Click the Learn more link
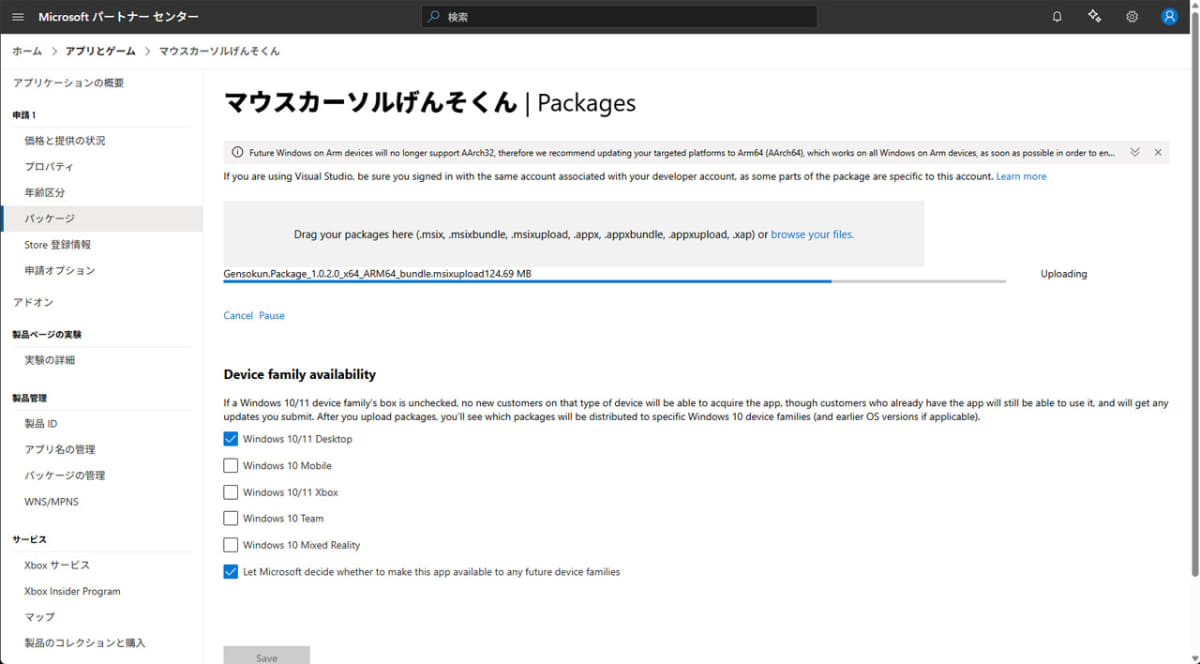1200x664 pixels. [x=1021, y=177]
